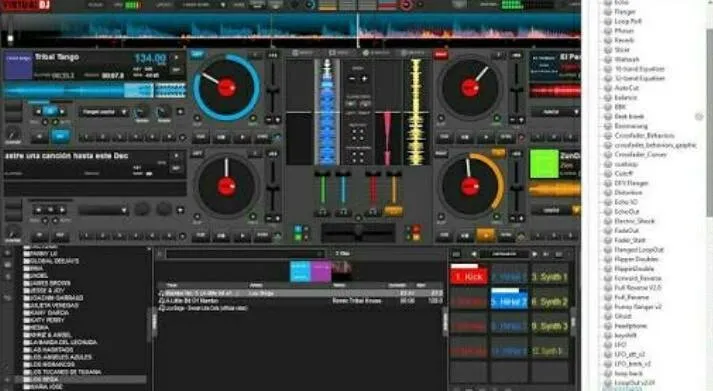Toggle the blue loop-in button on deck 1
Image resolution: width=713 pixels, height=391 pixels.
[x=60, y=136]
